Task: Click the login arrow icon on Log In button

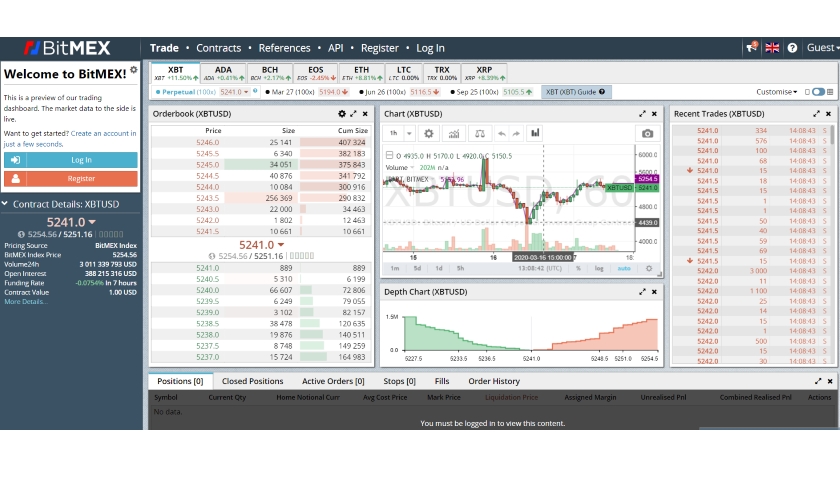Action: coord(16,160)
